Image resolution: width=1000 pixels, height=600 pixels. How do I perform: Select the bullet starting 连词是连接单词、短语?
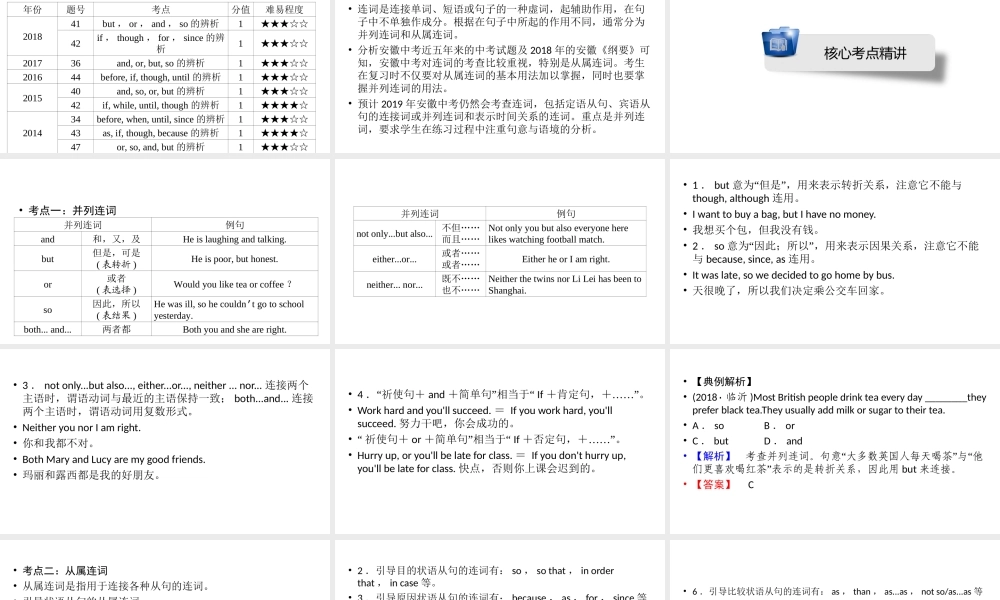[501, 22]
